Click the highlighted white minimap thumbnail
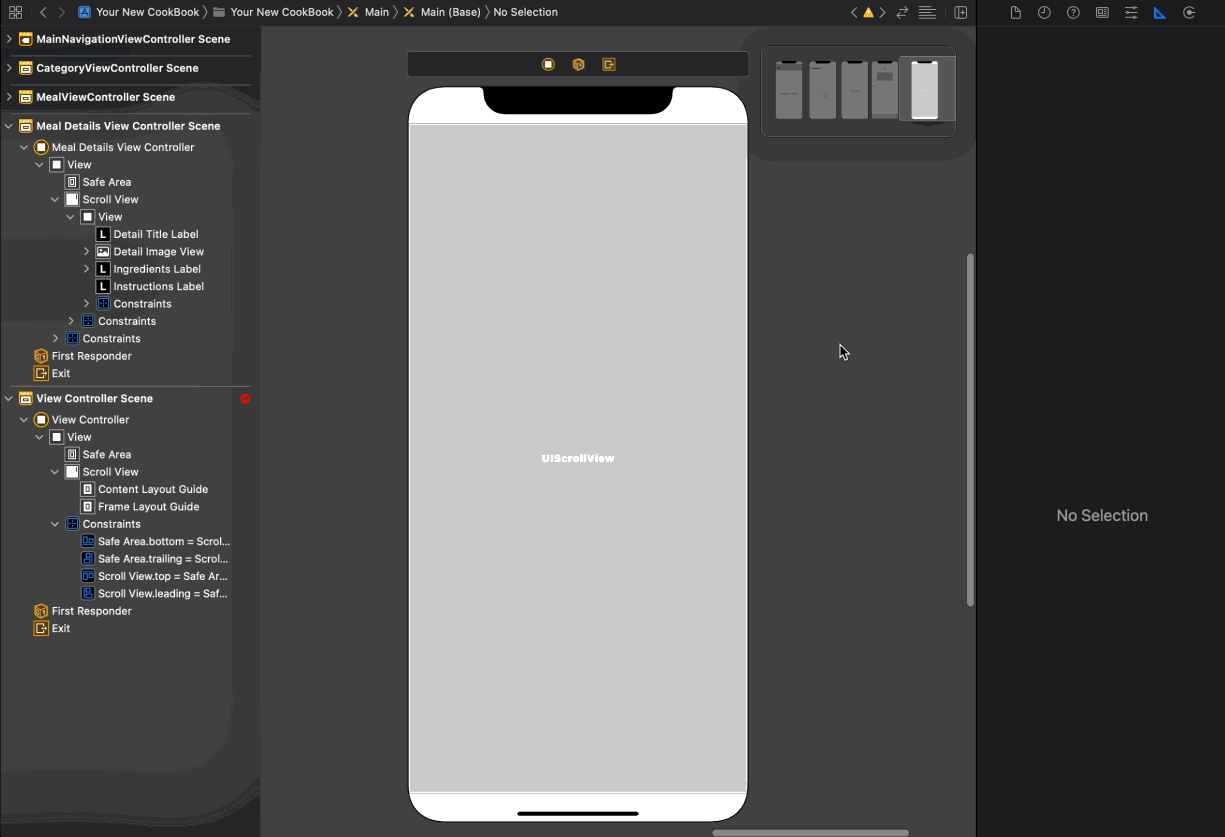Image resolution: width=1225 pixels, height=837 pixels. (x=925, y=89)
